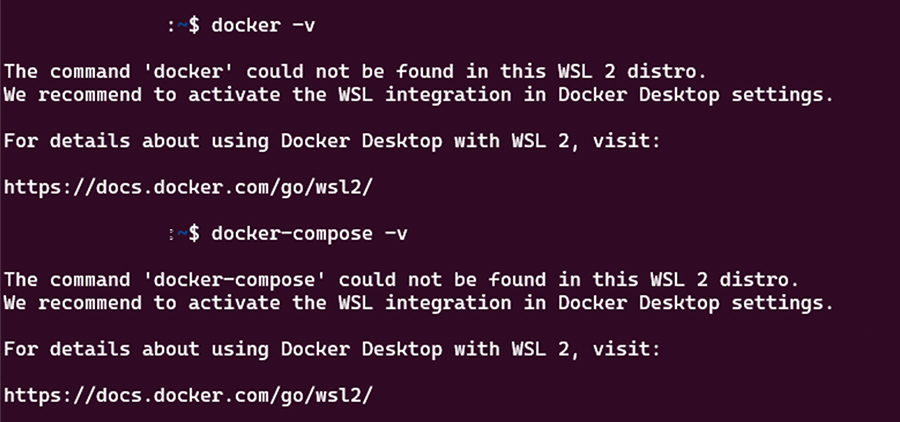Click "For details" text following the 'docker-compose' error
The image size is (900, 422).
(66, 348)
